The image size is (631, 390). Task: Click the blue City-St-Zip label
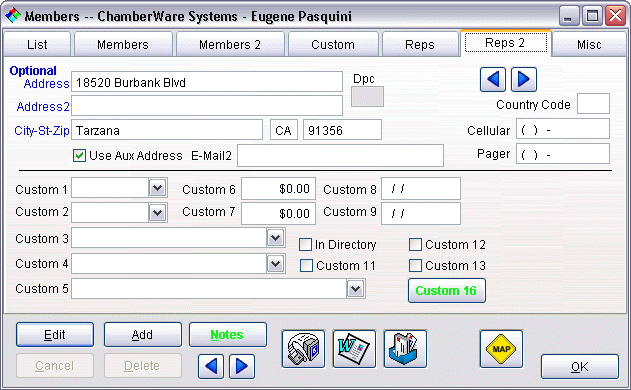[41, 130]
